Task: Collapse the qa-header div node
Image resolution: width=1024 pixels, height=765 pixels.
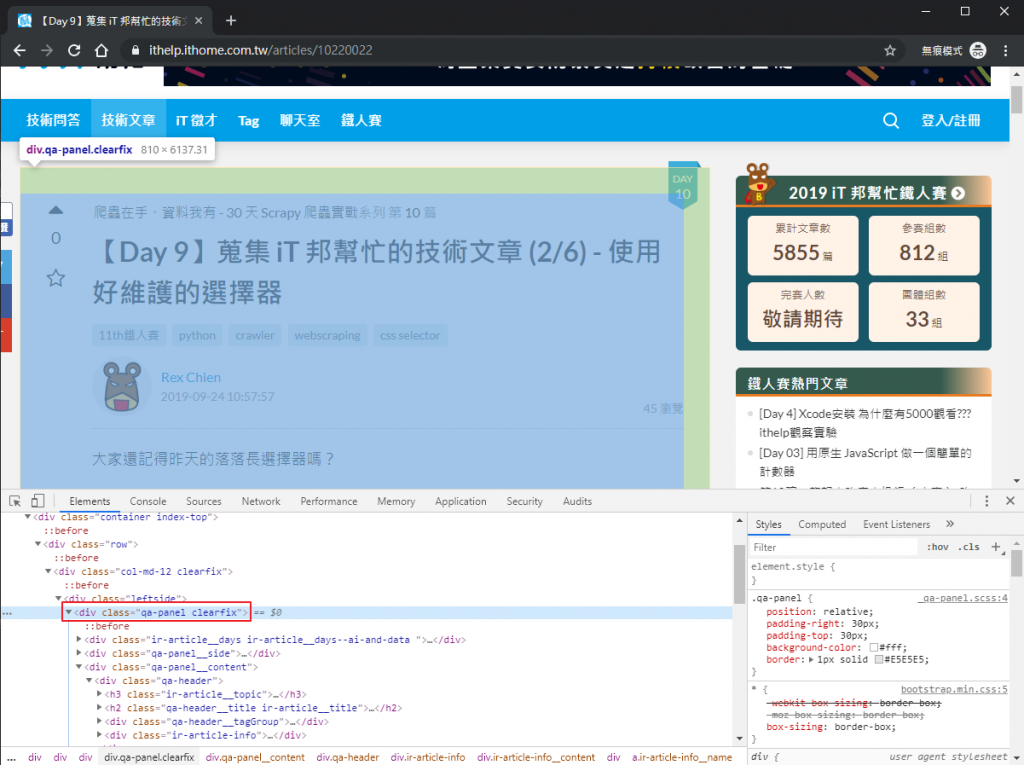Action: click(x=89, y=681)
